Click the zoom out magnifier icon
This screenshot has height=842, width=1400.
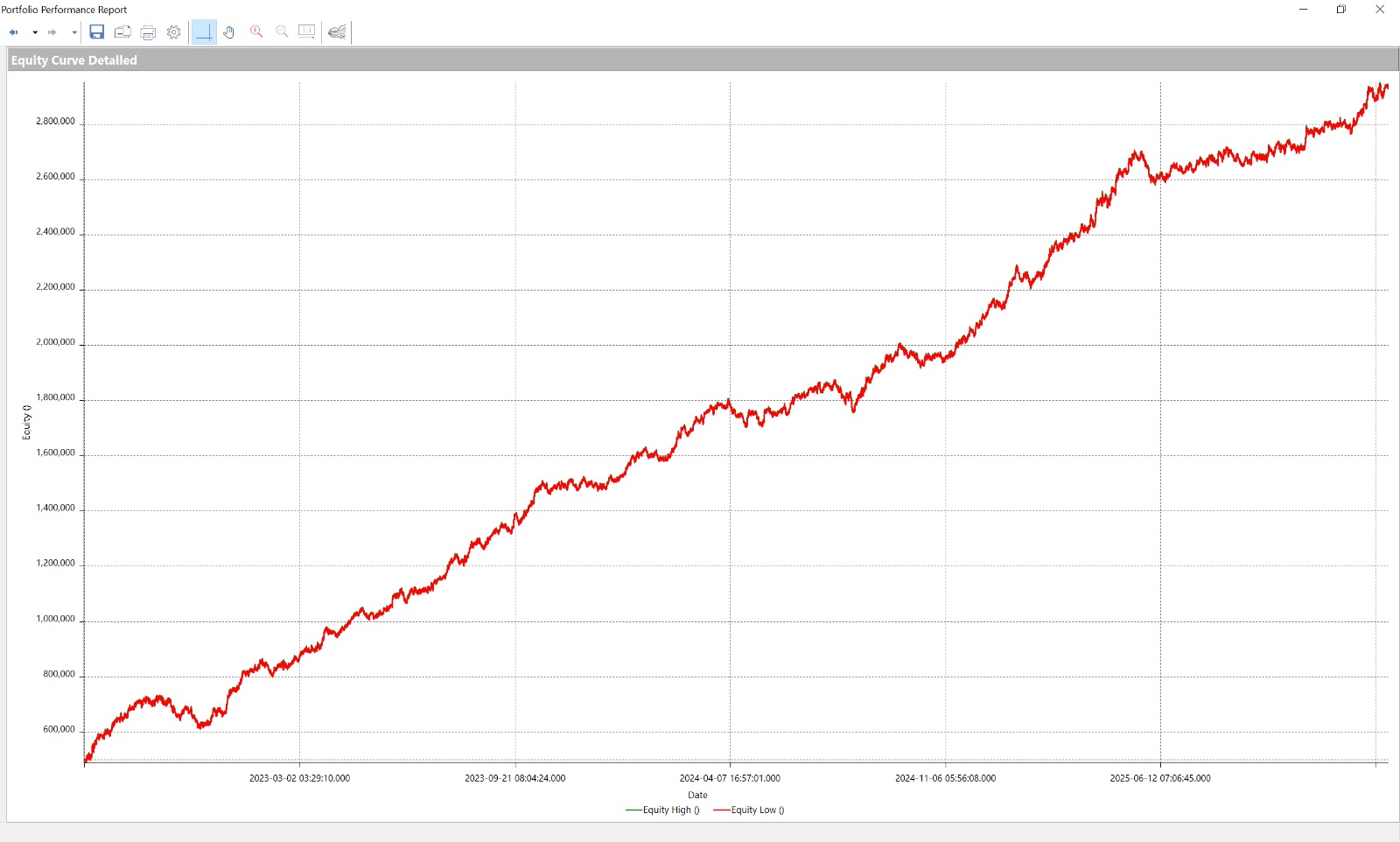coord(282,32)
